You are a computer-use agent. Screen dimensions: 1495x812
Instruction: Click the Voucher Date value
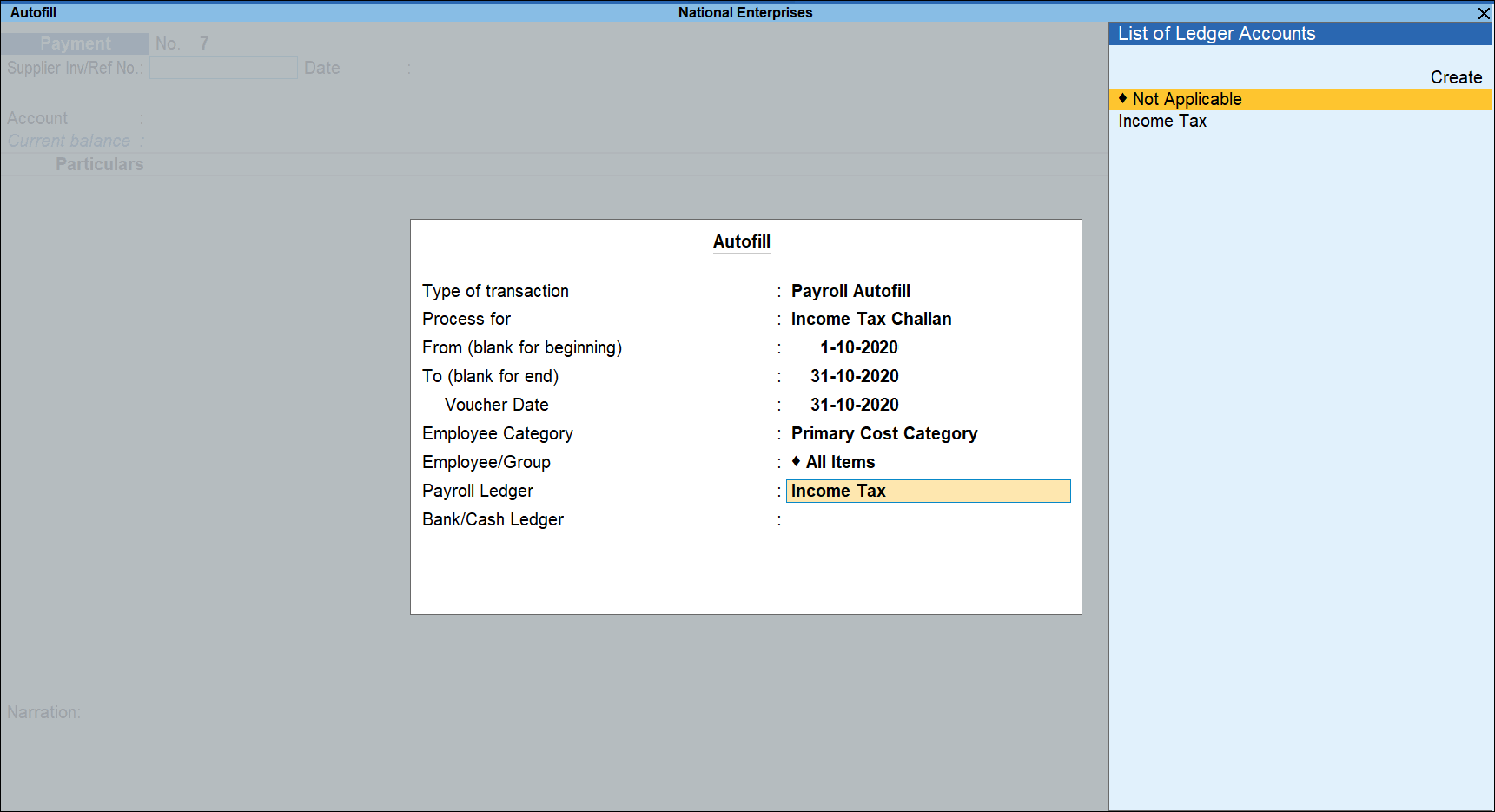point(854,405)
